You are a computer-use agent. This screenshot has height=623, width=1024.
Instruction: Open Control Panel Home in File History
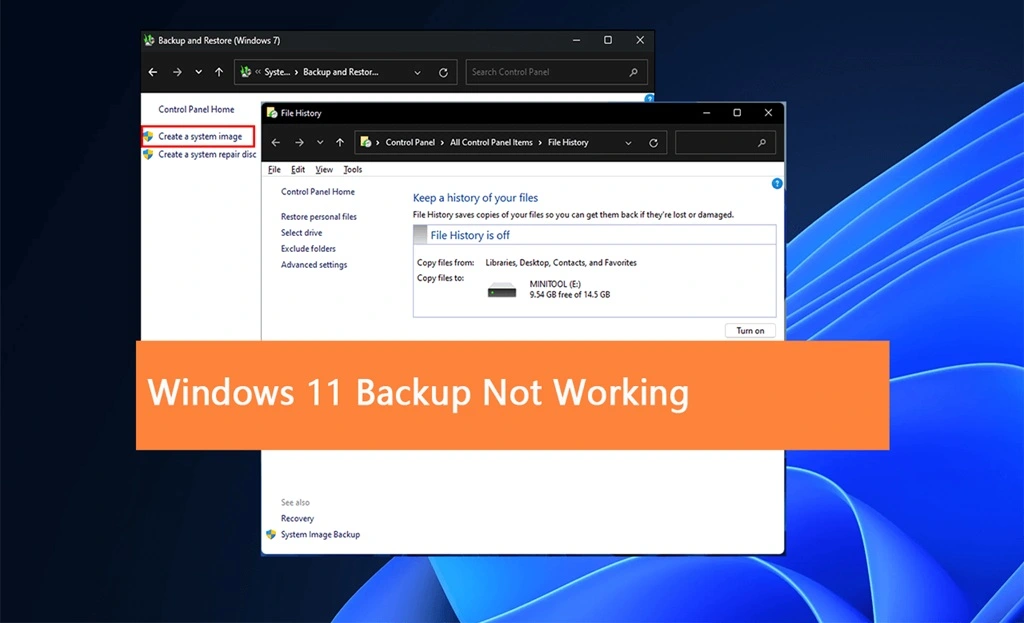pyautogui.click(x=318, y=191)
